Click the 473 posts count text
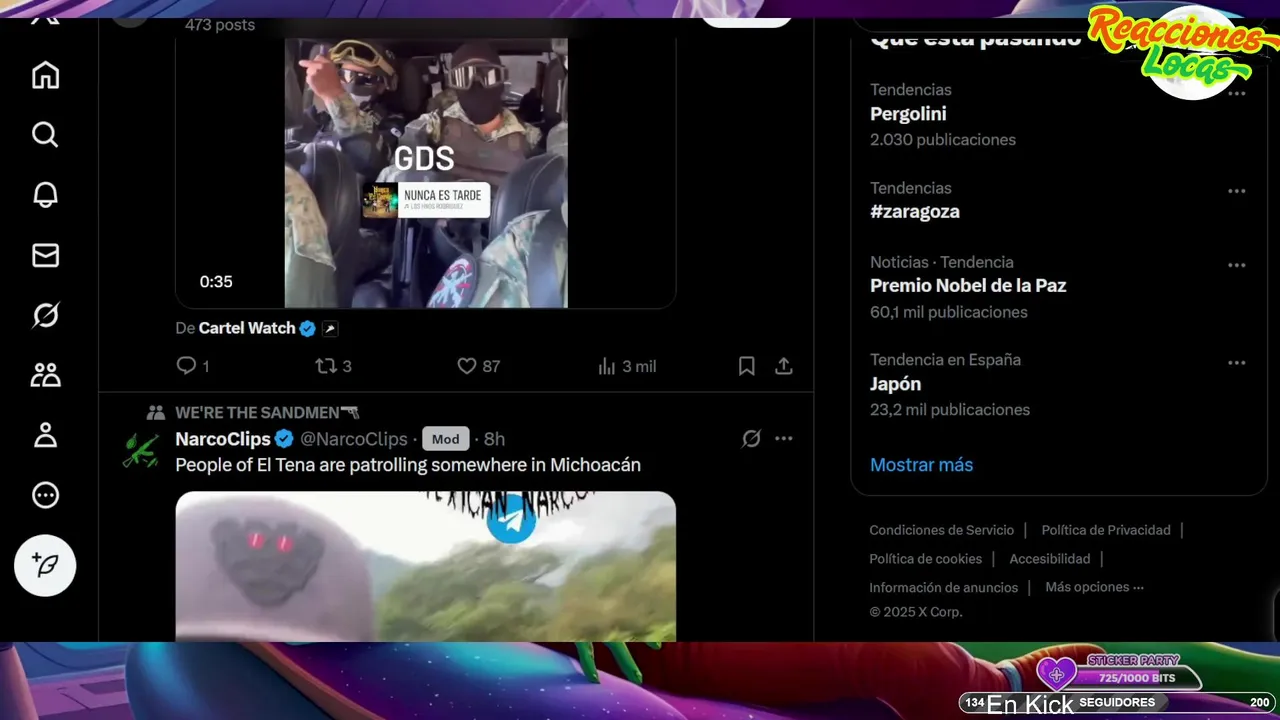Screen dimensions: 1280x720 pos(220,25)
